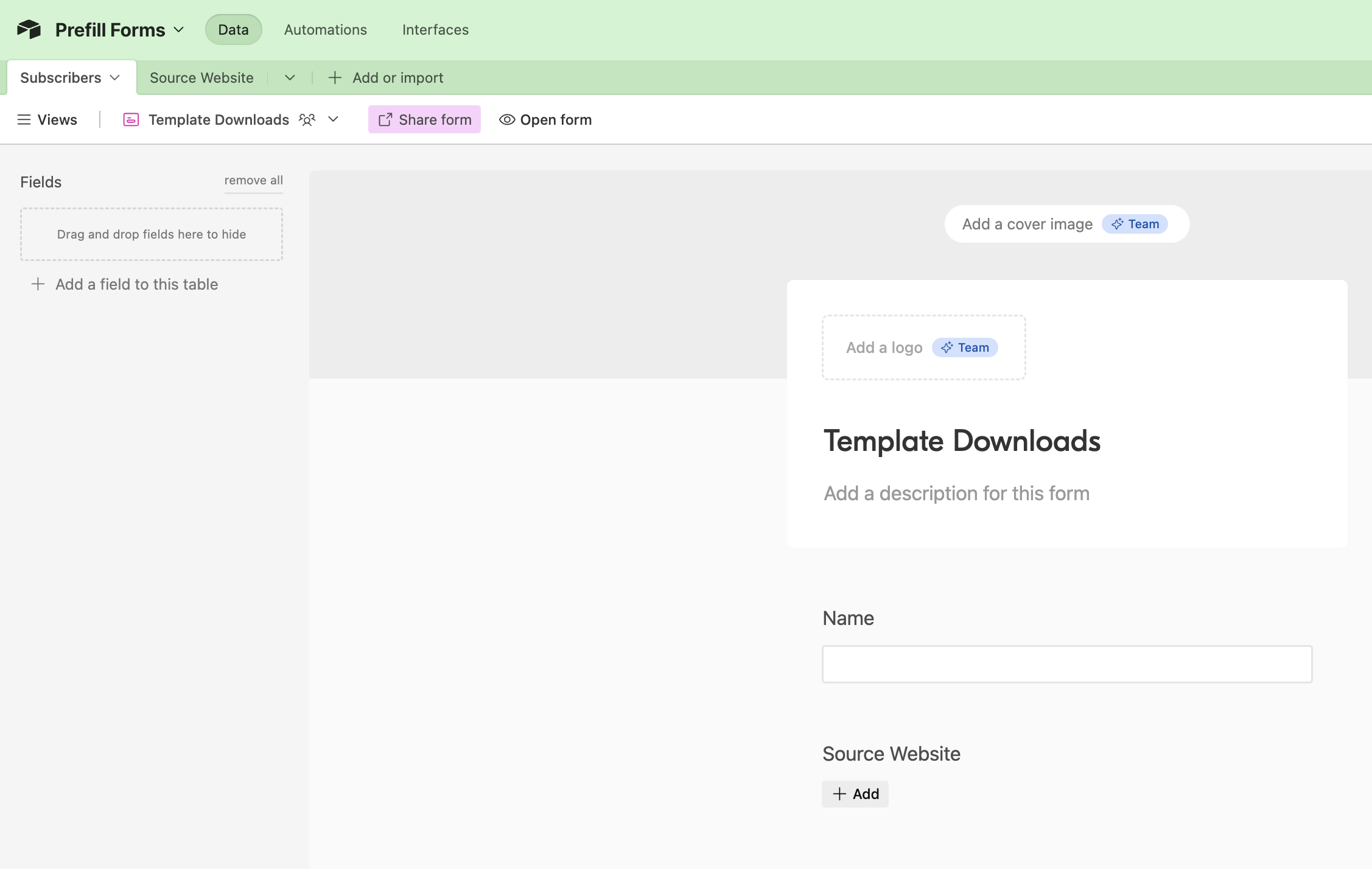
Task: Open the Template Downloads view options chevron
Action: [x=334, y=119]
